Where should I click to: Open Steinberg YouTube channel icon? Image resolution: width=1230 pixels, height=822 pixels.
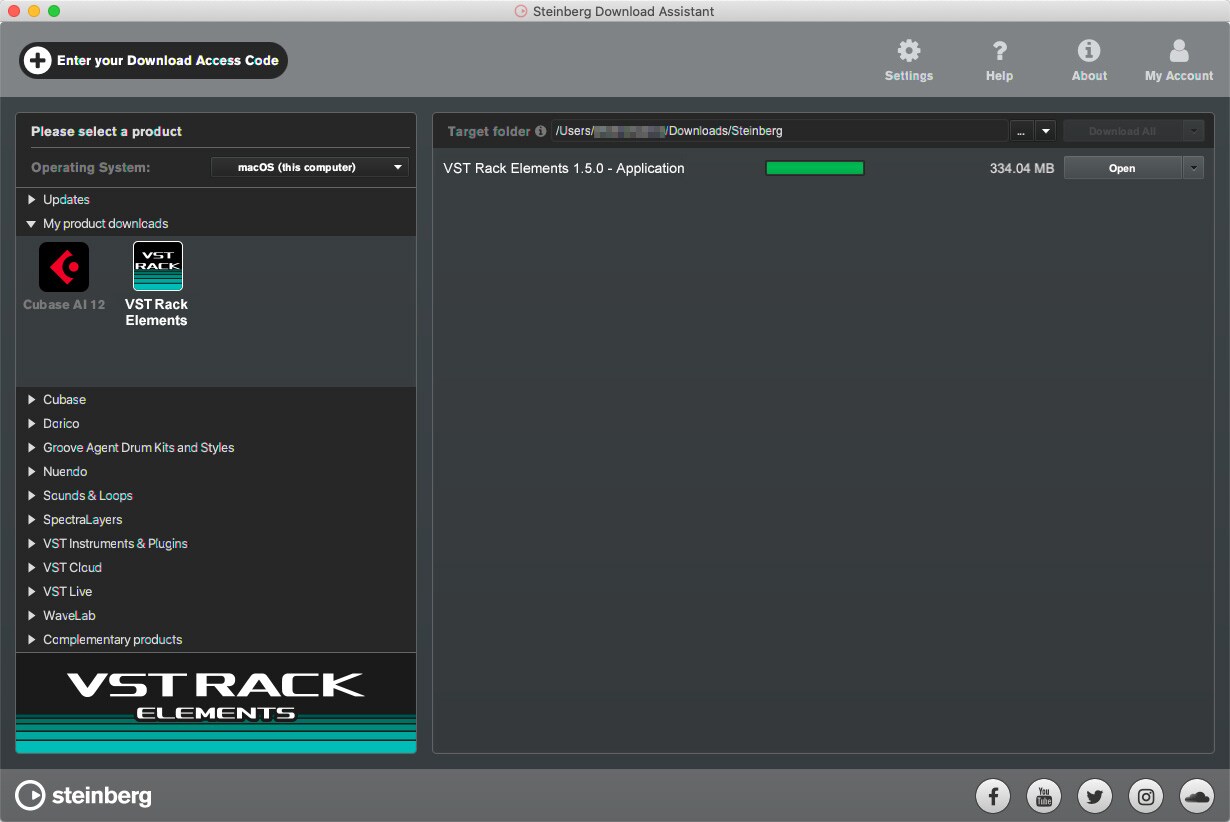[1044, 796]
